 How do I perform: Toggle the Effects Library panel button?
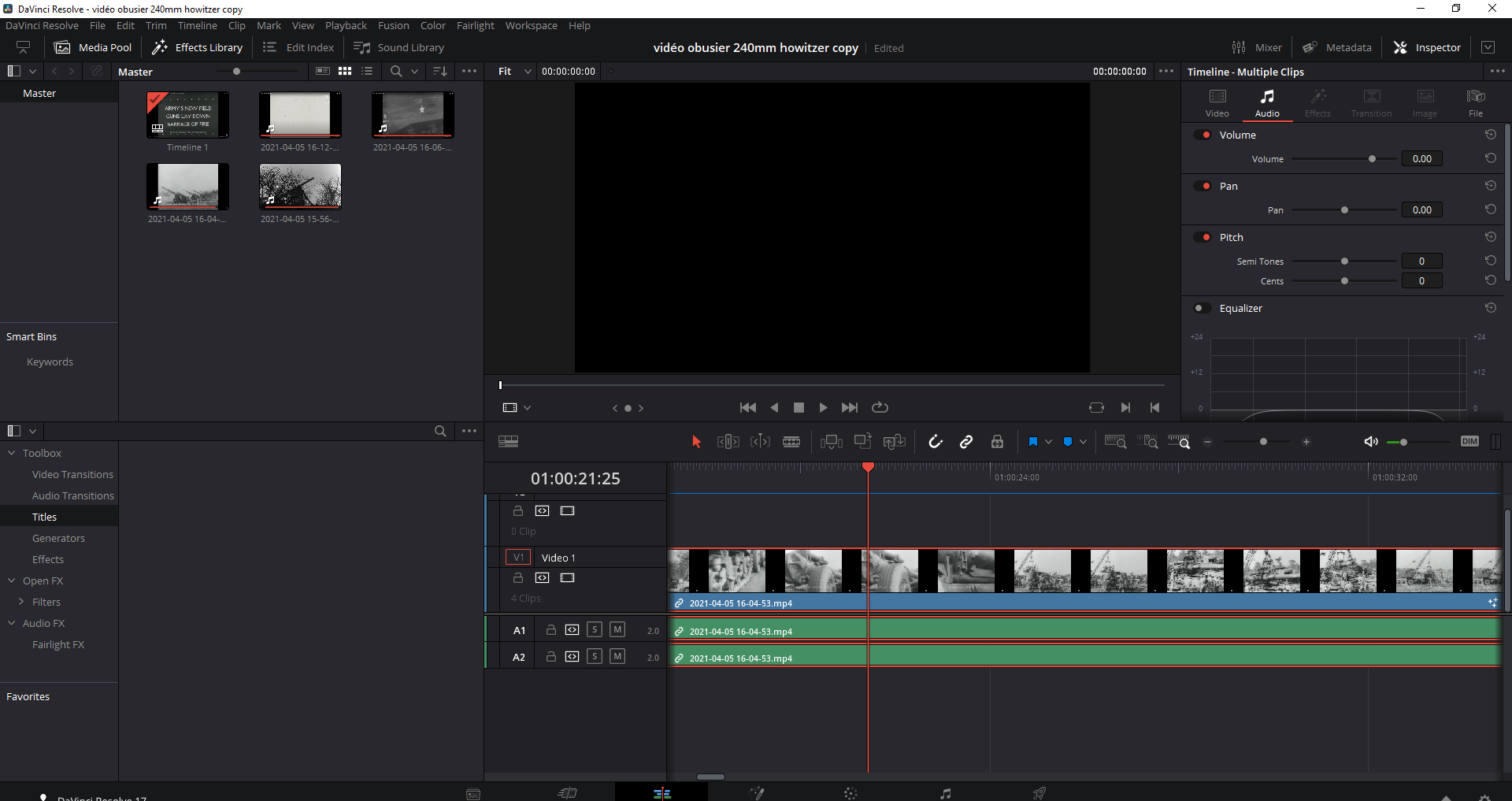[198, 47]
